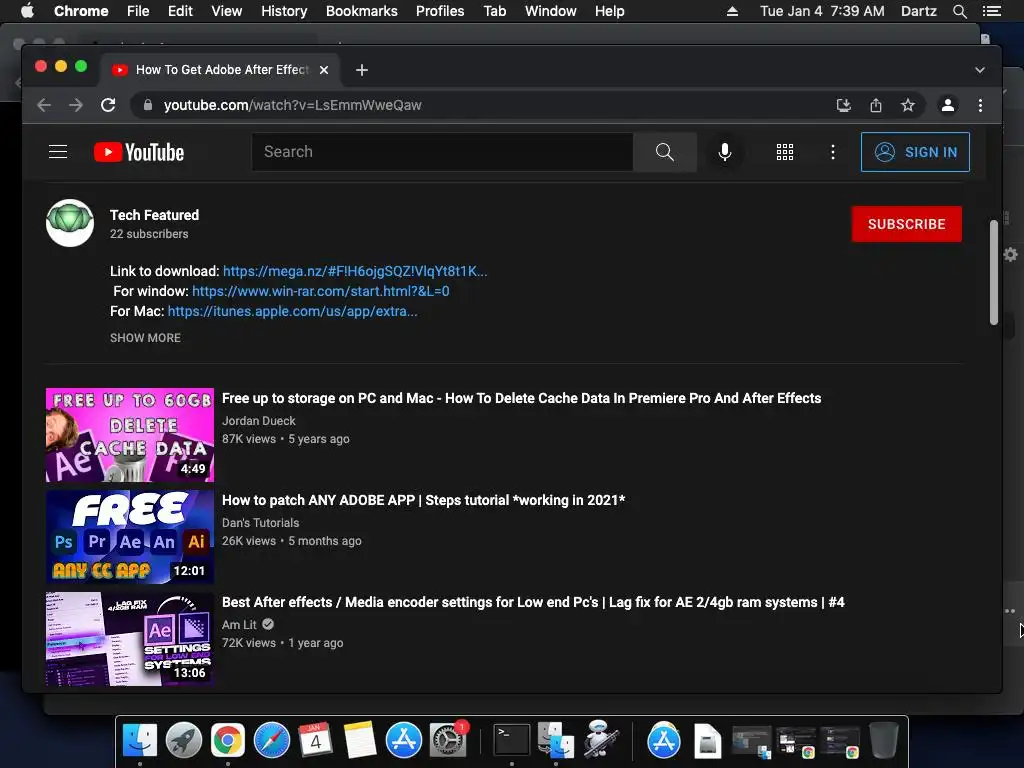Image resolution: width=1024 pixels, height=768 pixels.
Task: Close the How To Get Adobe After Effects tab
Action: point(324,70)
